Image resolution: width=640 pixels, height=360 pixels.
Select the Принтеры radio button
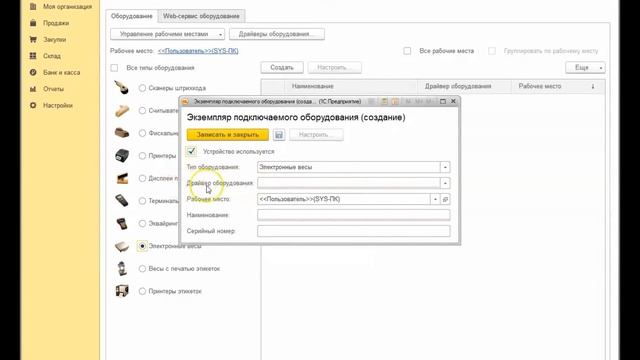142,156
